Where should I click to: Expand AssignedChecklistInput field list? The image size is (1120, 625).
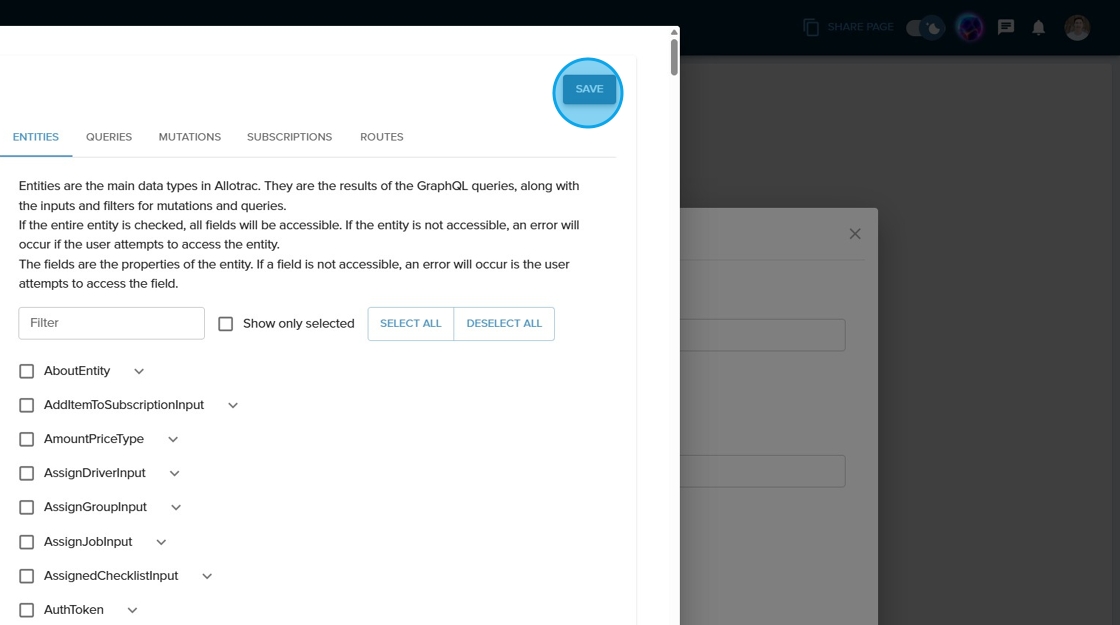pyautogui.click(x=207, y=576)
